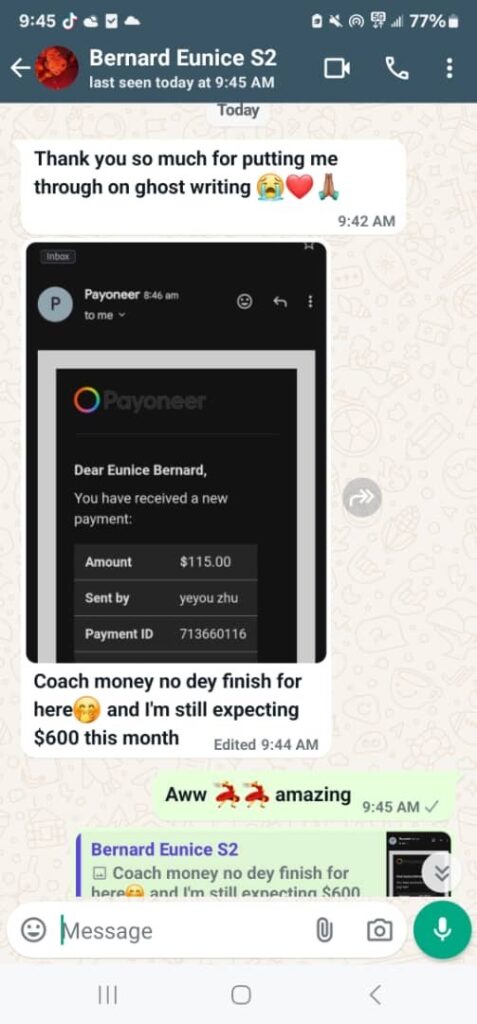
Task: Open the three-dot chat options menu
Action: tap(449, 68)
